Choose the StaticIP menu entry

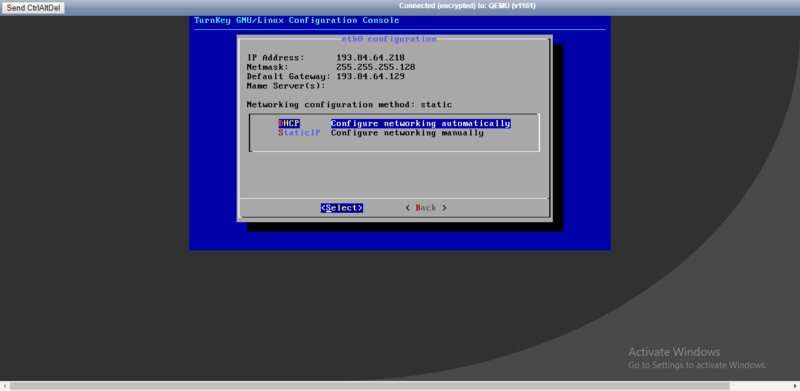pyautogui.click(x=299, y=133)
